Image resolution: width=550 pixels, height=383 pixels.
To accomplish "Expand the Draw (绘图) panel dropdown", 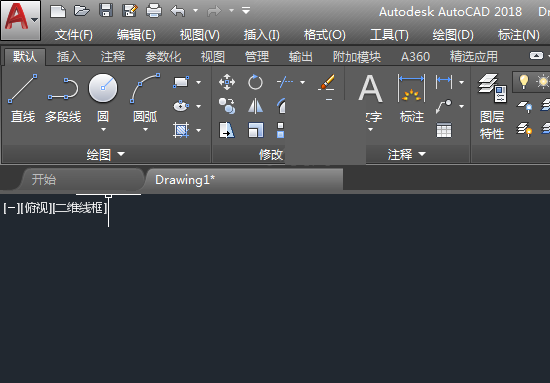I will pyautogui.click(x=121, y=154).
